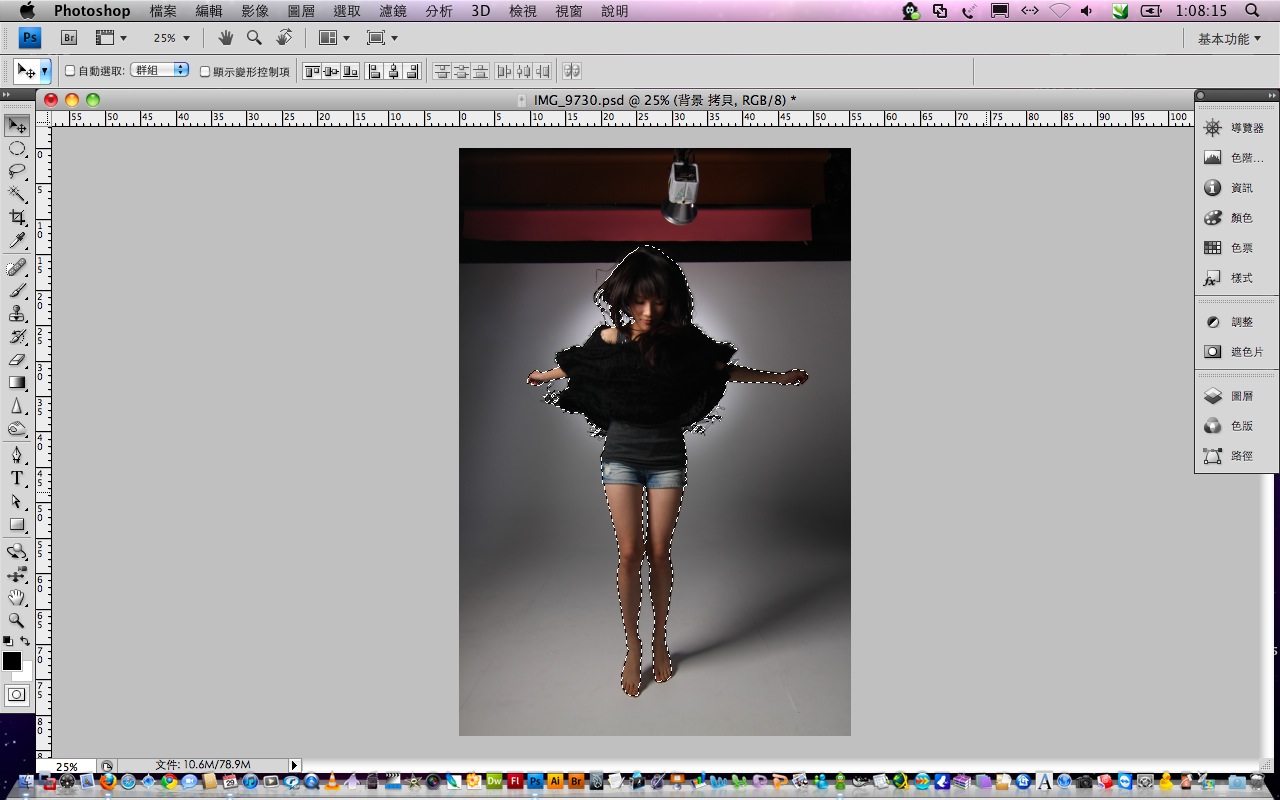
Task: Select the 3D Camera tool
Action: click(17, 574)
